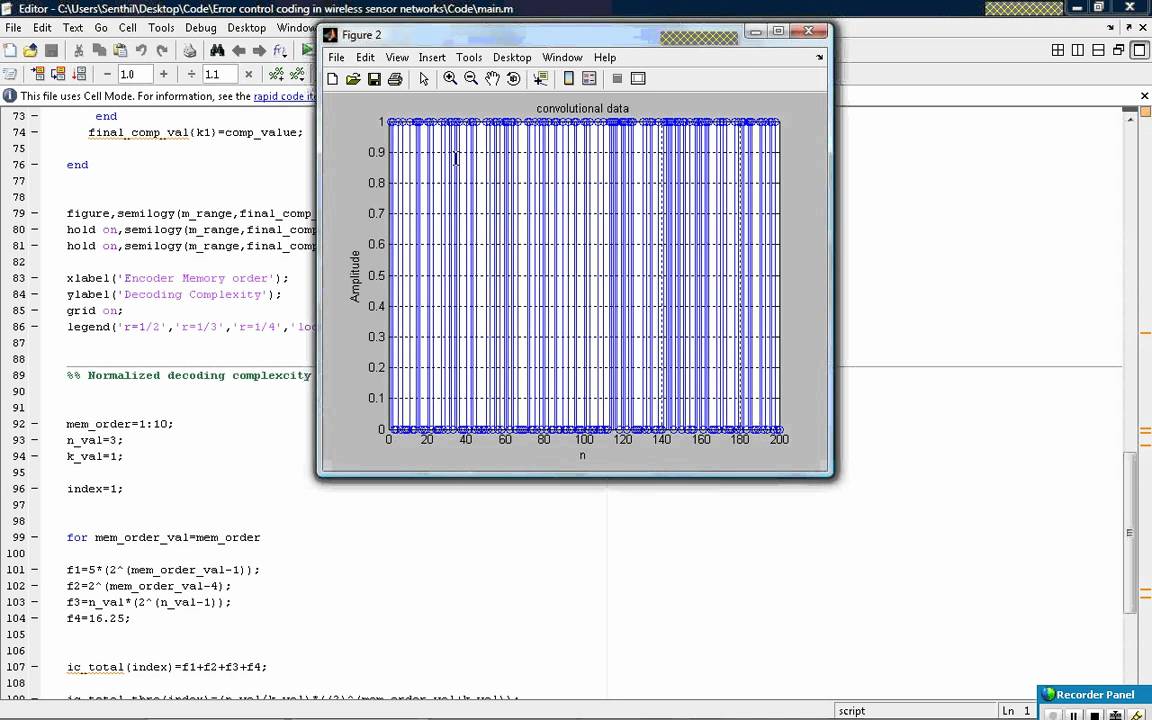This screenshot has height=720, width=1152.
Task: Create a new file in Editor toolbar
Action: pos(10,50)
